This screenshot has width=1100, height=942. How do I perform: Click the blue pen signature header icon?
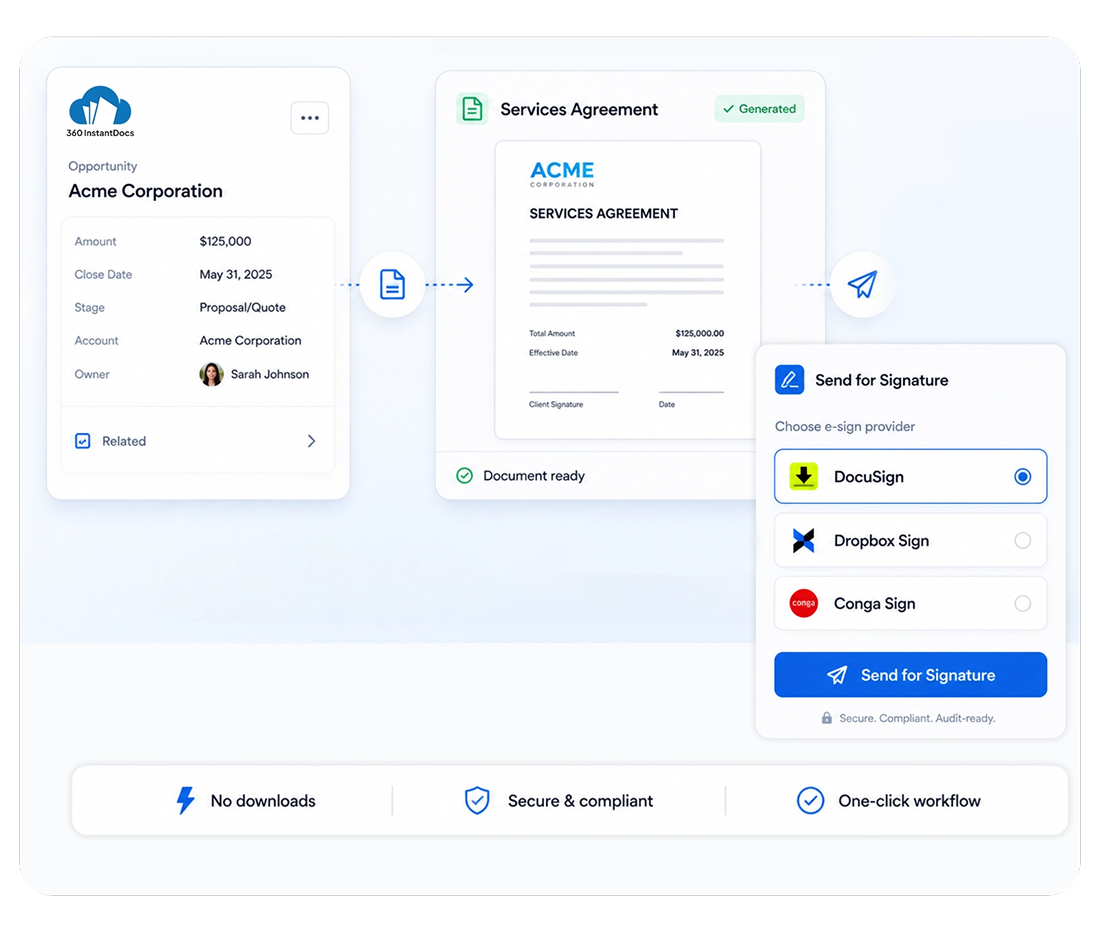click(x=789, y=380)
